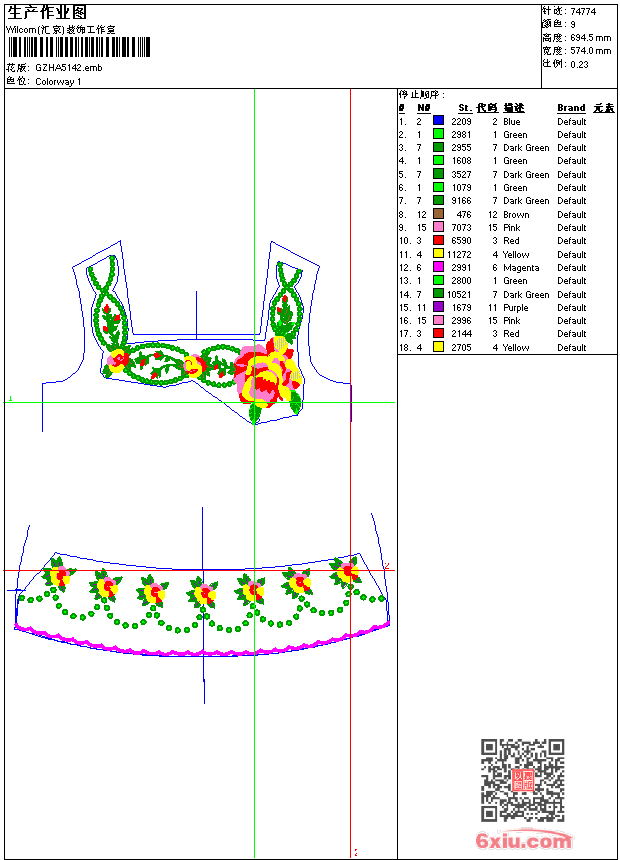Click the stitch count '9166'
The height and width of the screenshot is (860, 620).
[461, 201]
